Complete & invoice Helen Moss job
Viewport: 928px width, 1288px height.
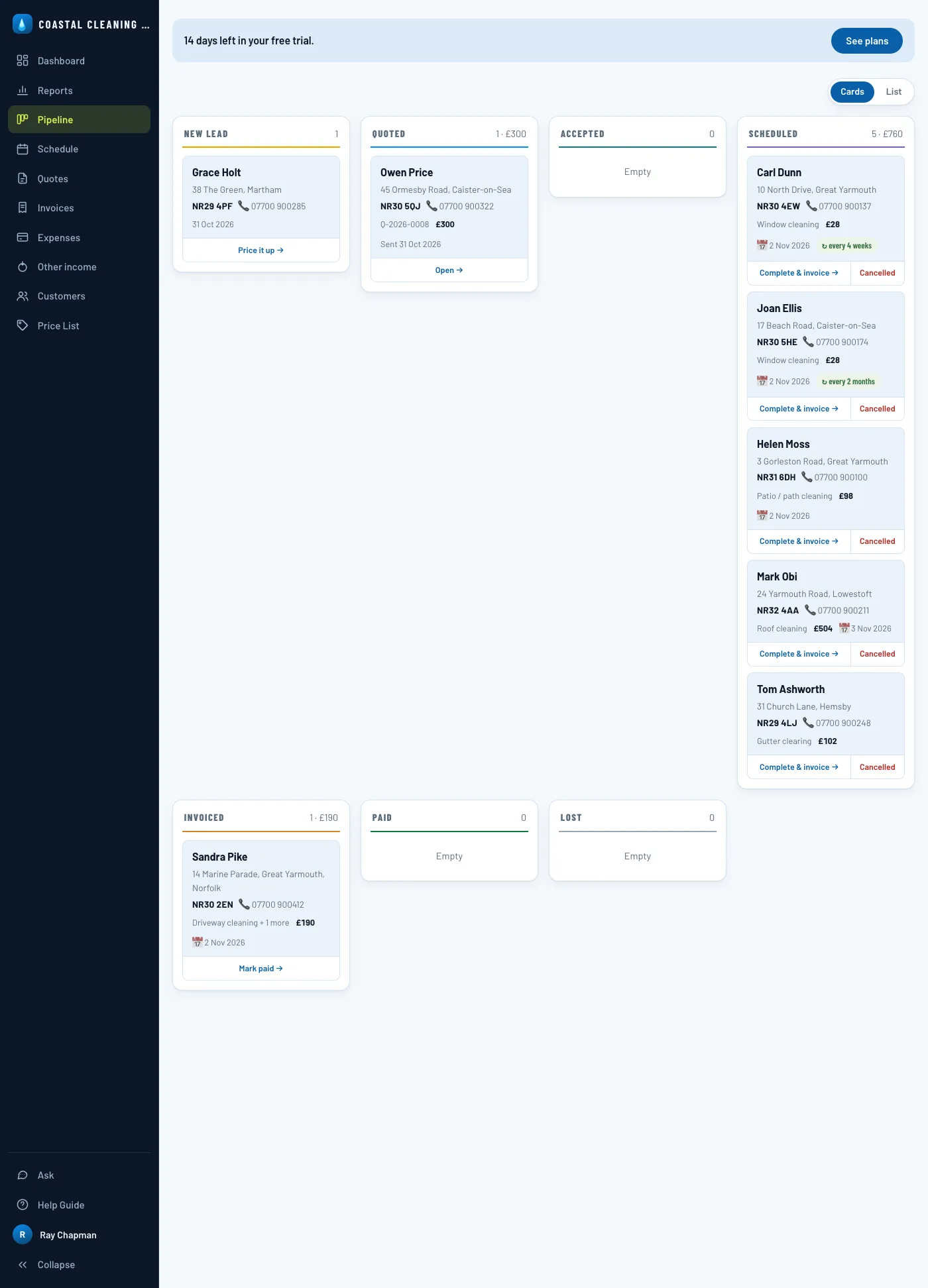[799, 541]
